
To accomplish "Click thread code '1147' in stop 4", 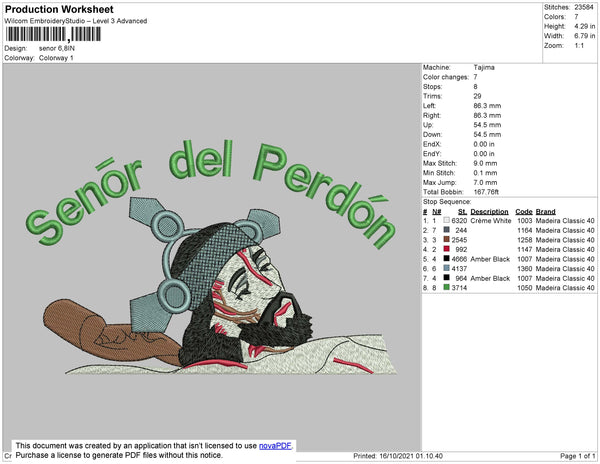I will click(525, 249).
